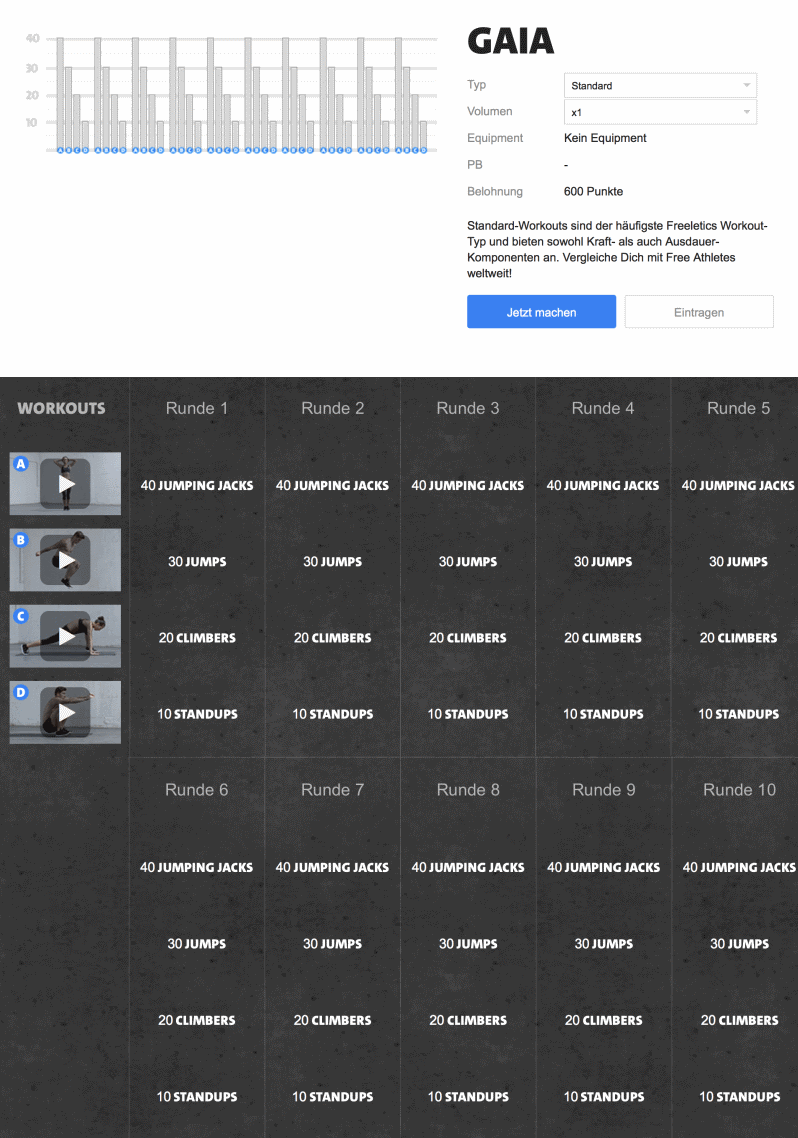Image resolution: width=798 pixels, height=1138 pixels.
Task: Click 10 Standups in Runde 10
Action: 739,1097
